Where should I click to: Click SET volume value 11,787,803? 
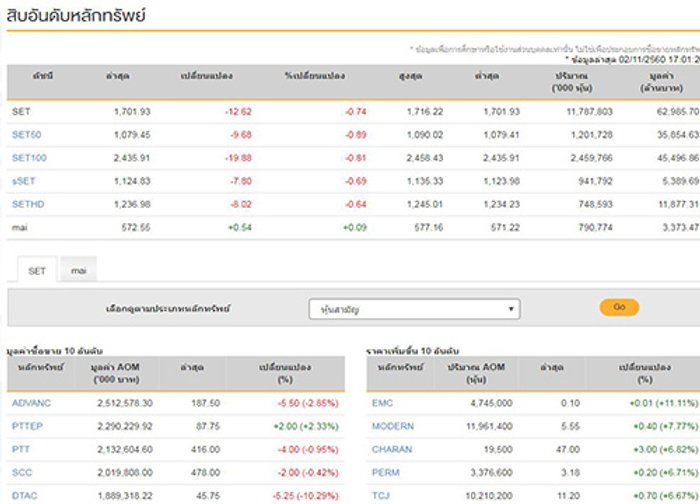point(589,112)
